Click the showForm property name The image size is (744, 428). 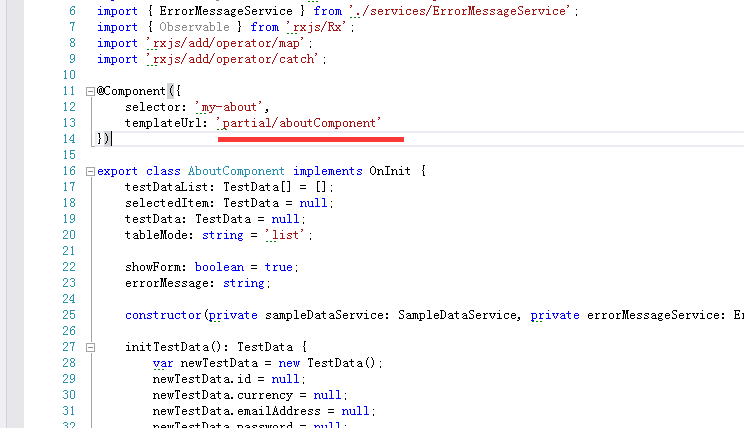(153, 267)
